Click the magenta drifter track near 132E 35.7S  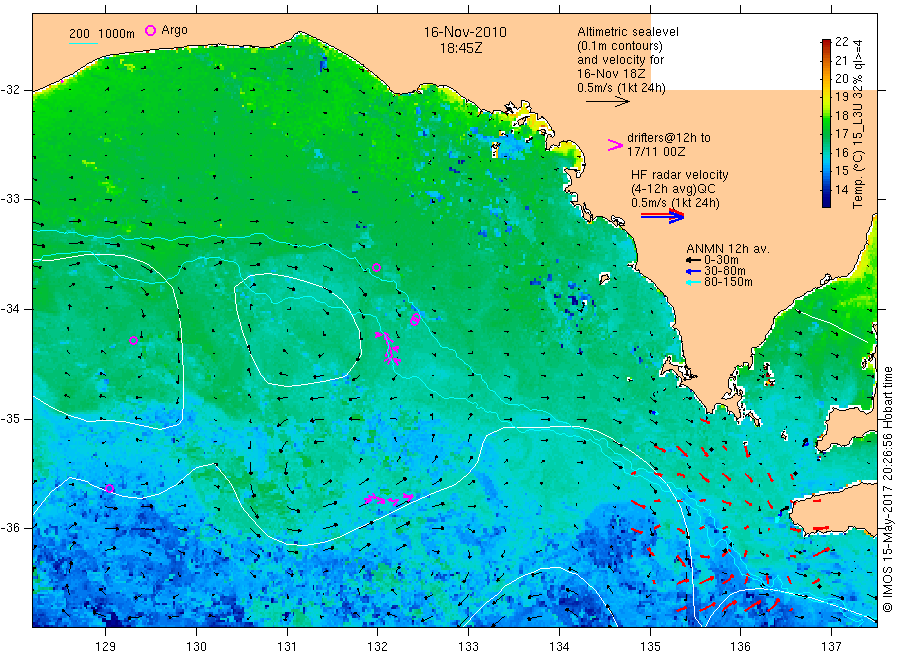click(x=390, y=498)
